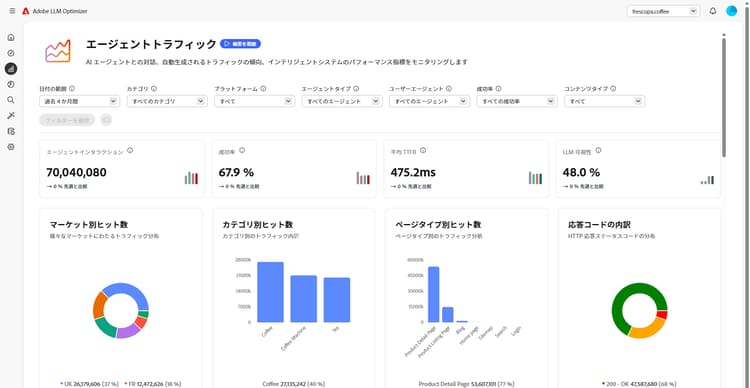Click the Tea bar in category chart
The height and width of the screenshot is (388, 750).
pyautogui.click(x=337, y=300)
